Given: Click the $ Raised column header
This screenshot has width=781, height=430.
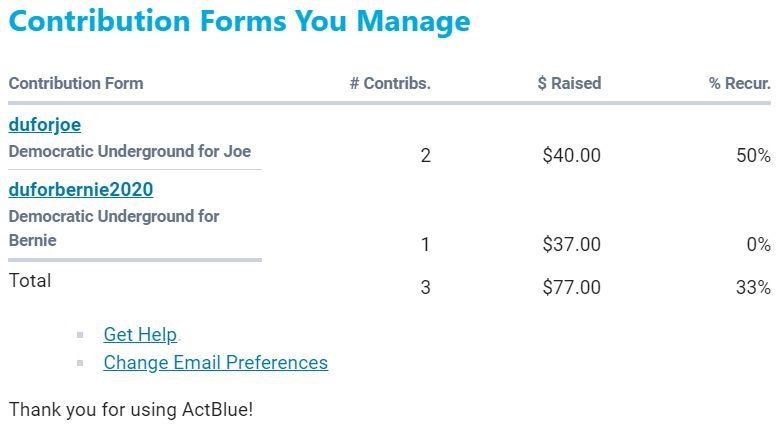Looking at the screenshot, I should click(x=569, y=83).
